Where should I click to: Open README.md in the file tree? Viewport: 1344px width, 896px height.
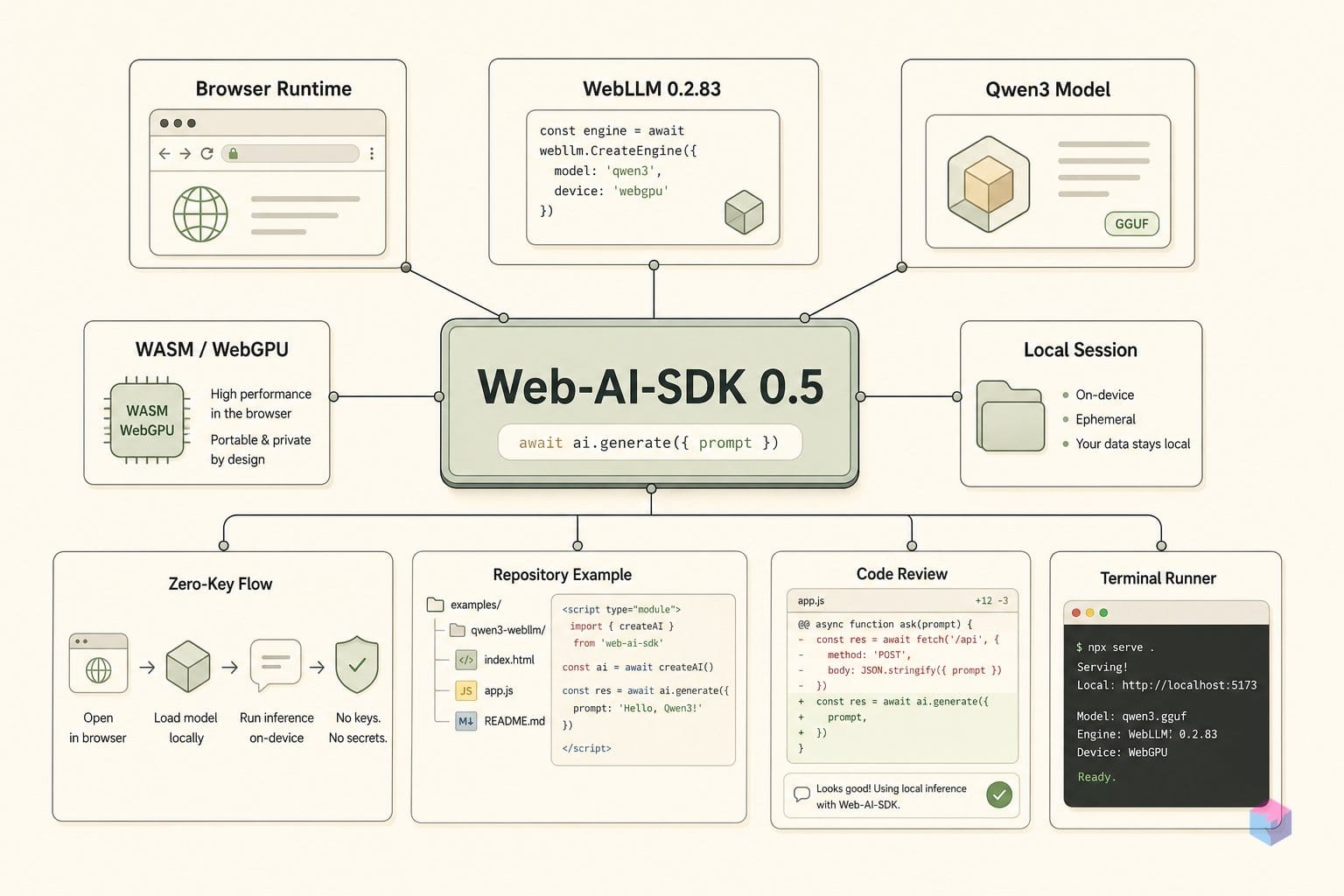click(x=500, y=721)
